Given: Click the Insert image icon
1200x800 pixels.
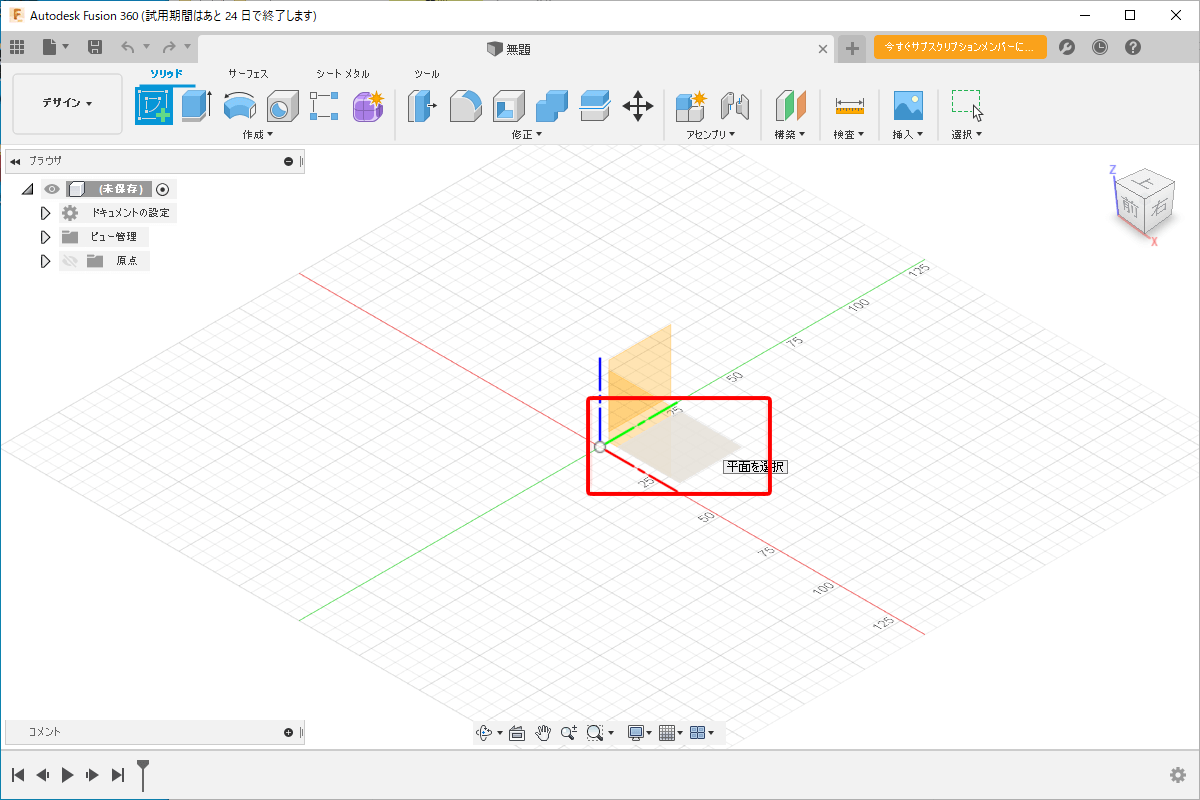Looking at the screenshot, I should [908, 106].
